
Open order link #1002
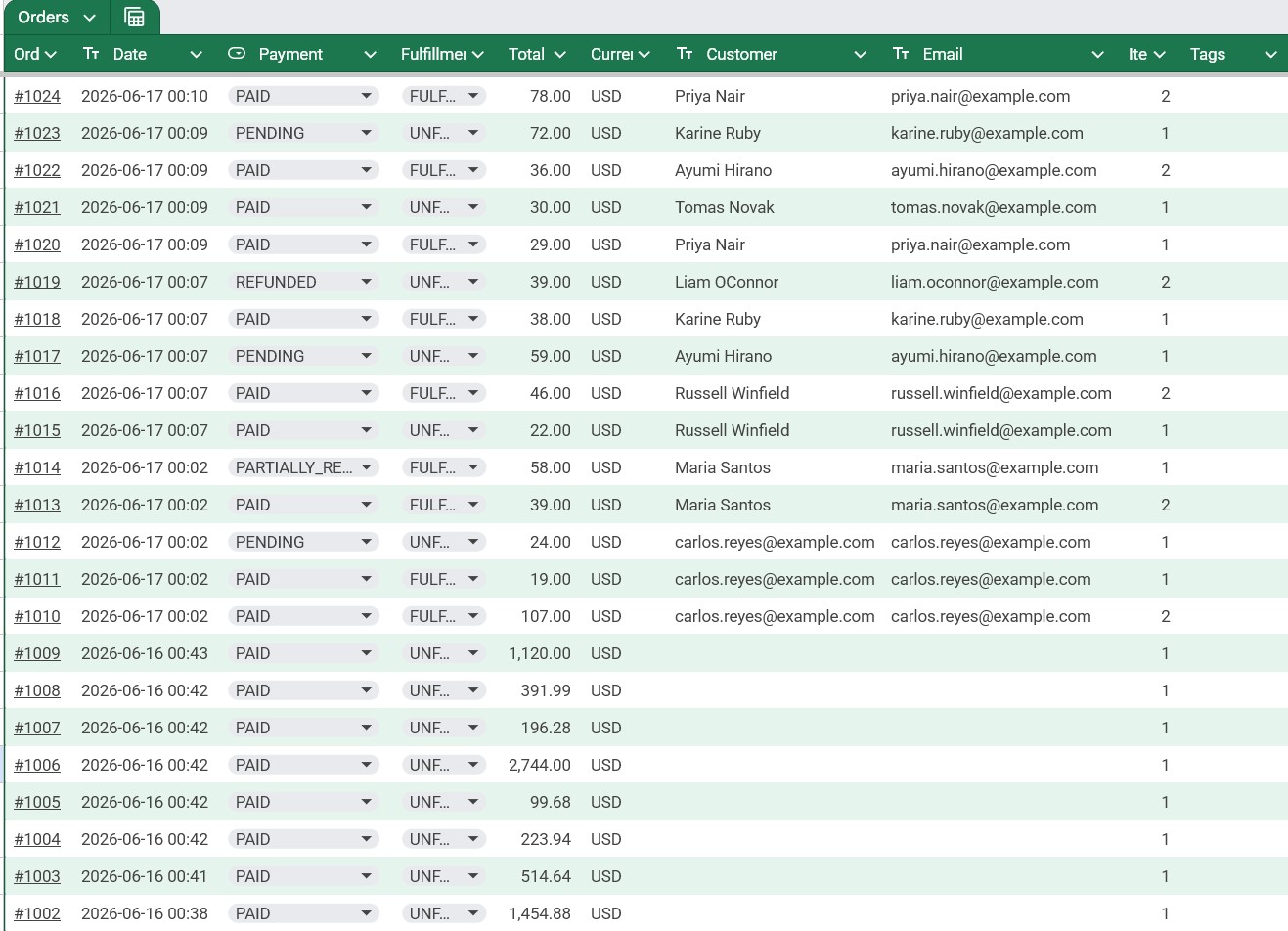(37, 913)
